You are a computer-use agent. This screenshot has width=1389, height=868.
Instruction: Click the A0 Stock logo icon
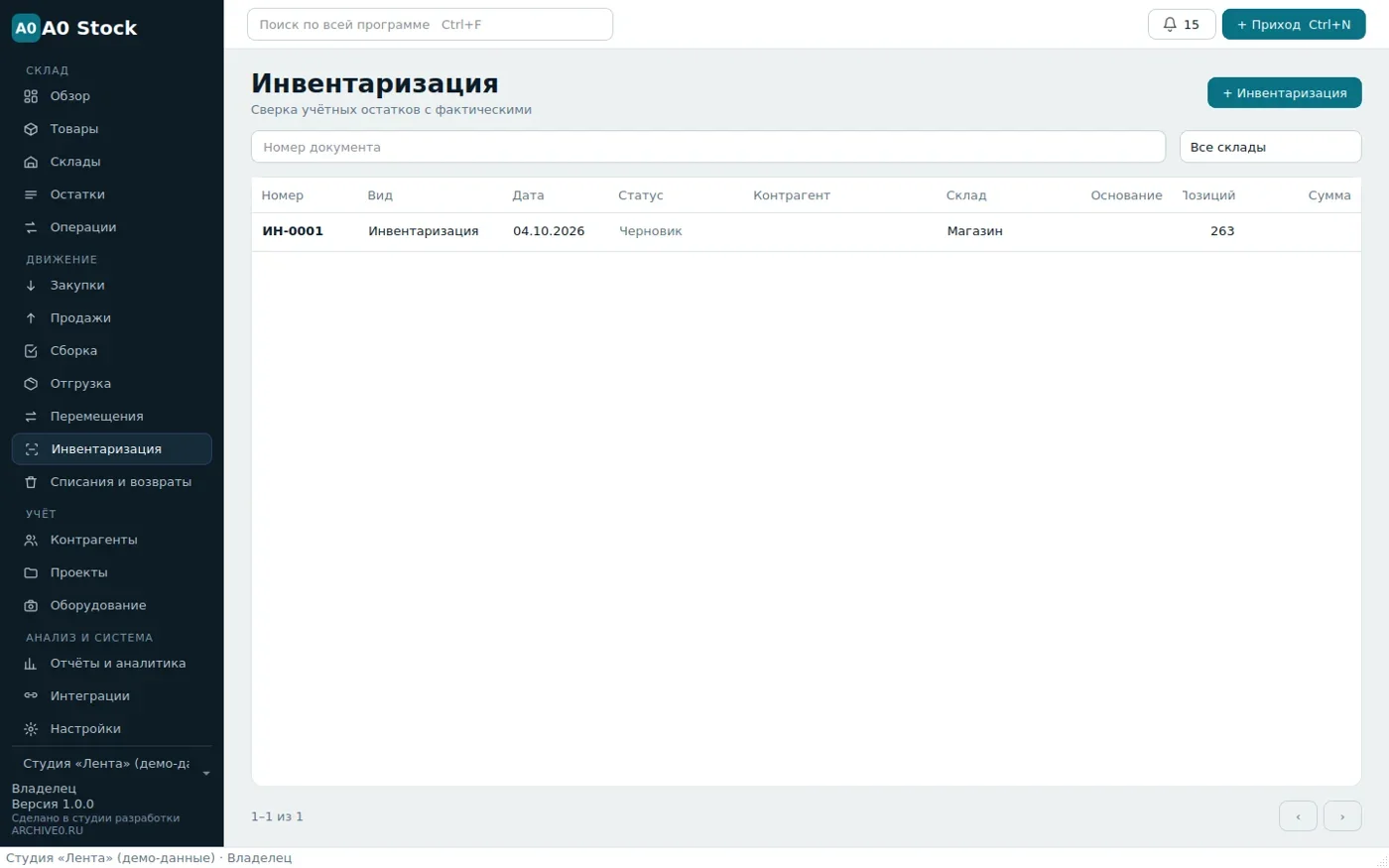coord(26,28)
